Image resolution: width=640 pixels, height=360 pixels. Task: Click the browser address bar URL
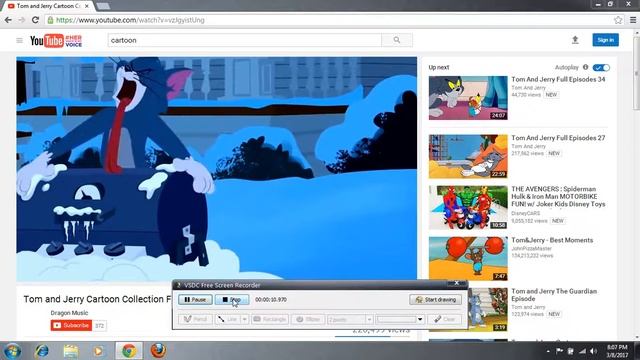(130, 20)
